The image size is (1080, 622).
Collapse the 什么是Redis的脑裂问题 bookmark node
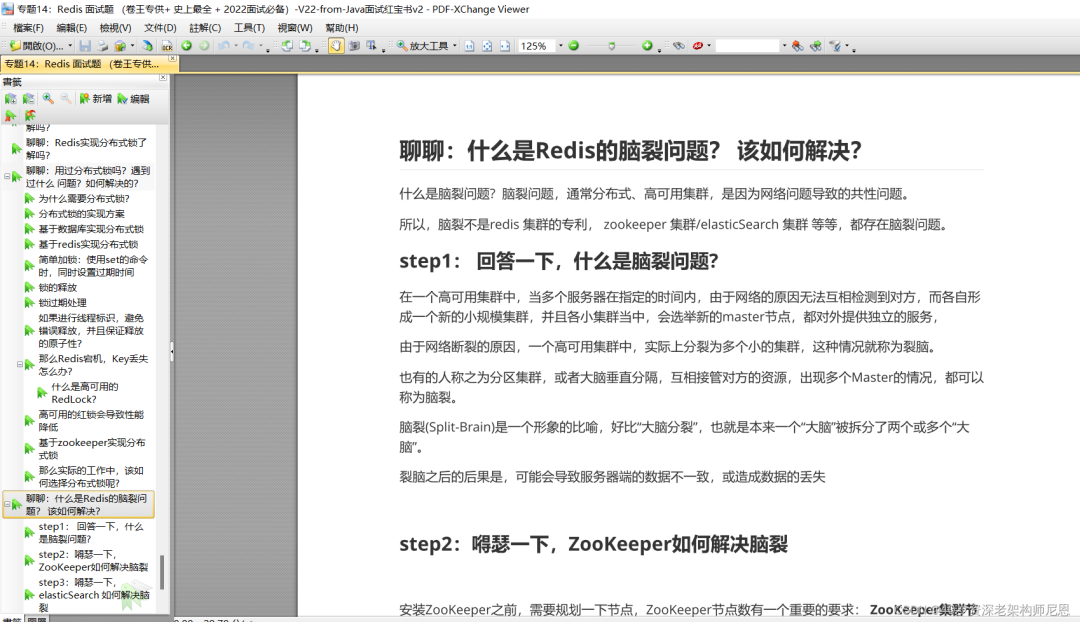pos(7,504)
